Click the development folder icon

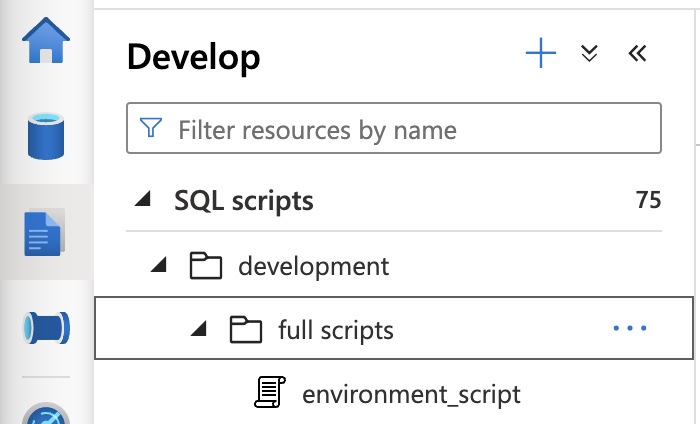coord(205,266)
